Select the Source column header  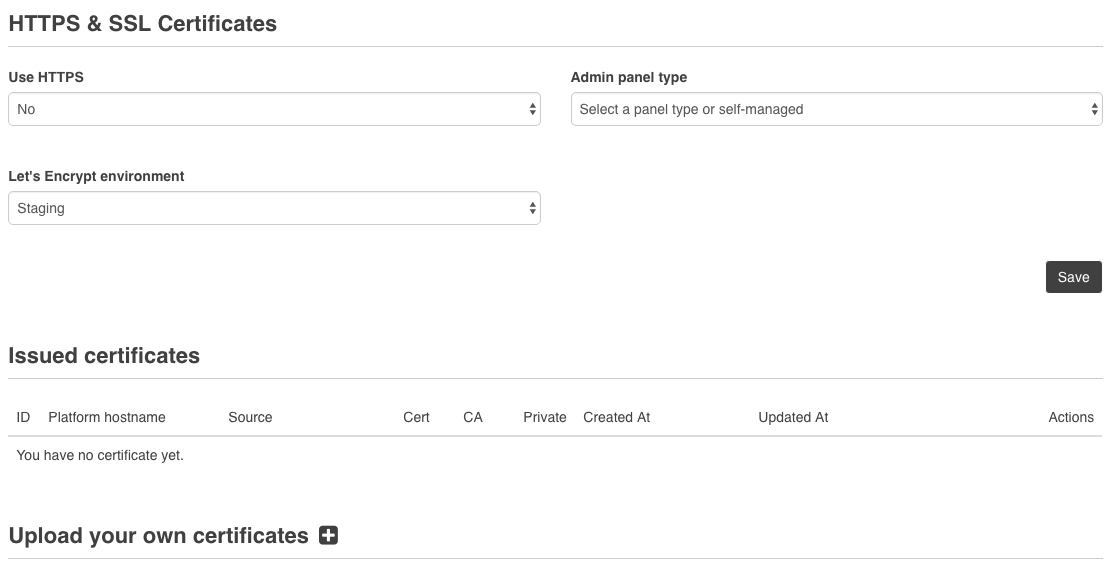point(250,417)
